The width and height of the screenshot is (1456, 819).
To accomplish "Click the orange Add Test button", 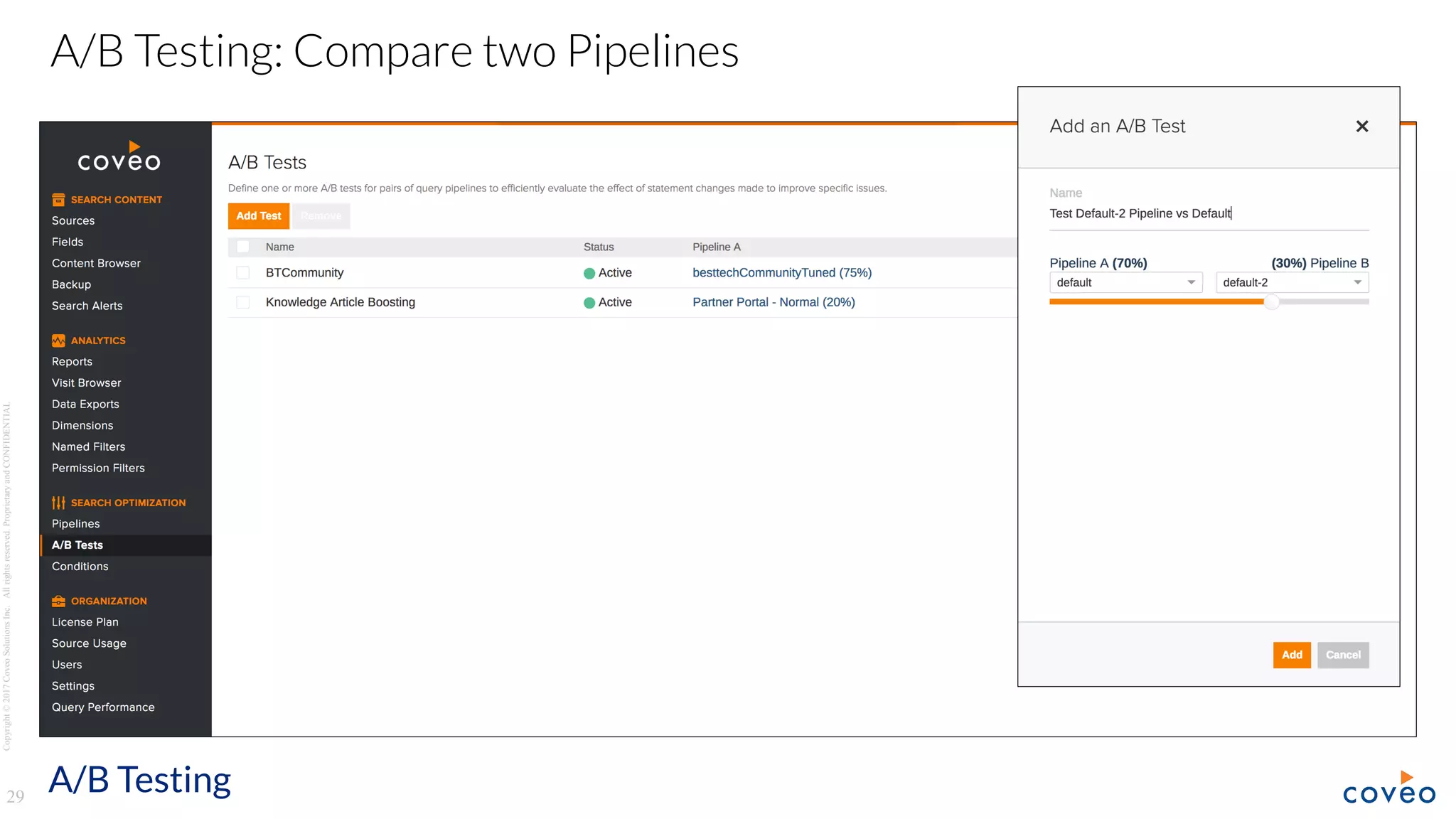I will coord(259,216).
